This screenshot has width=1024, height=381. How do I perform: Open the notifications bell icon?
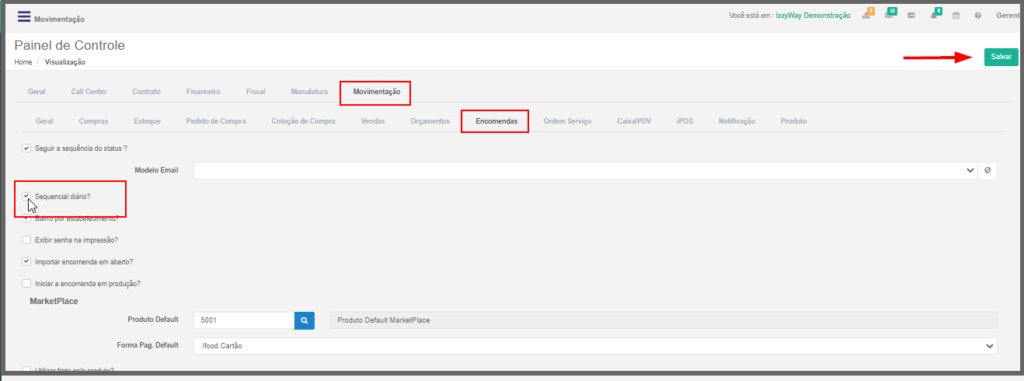click(934, 16)
